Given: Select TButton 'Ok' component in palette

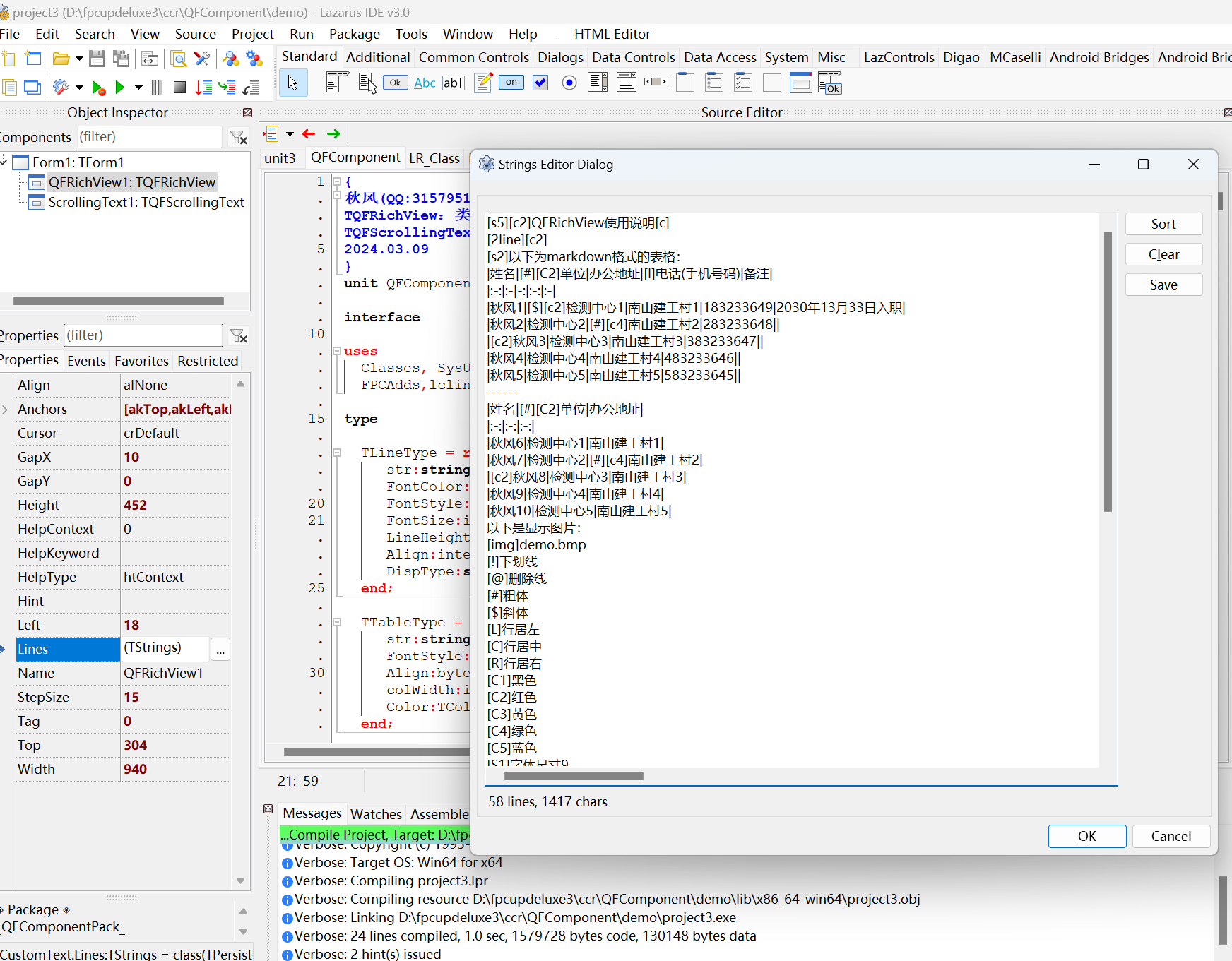Looking at the screenshot, I should 396,83.
